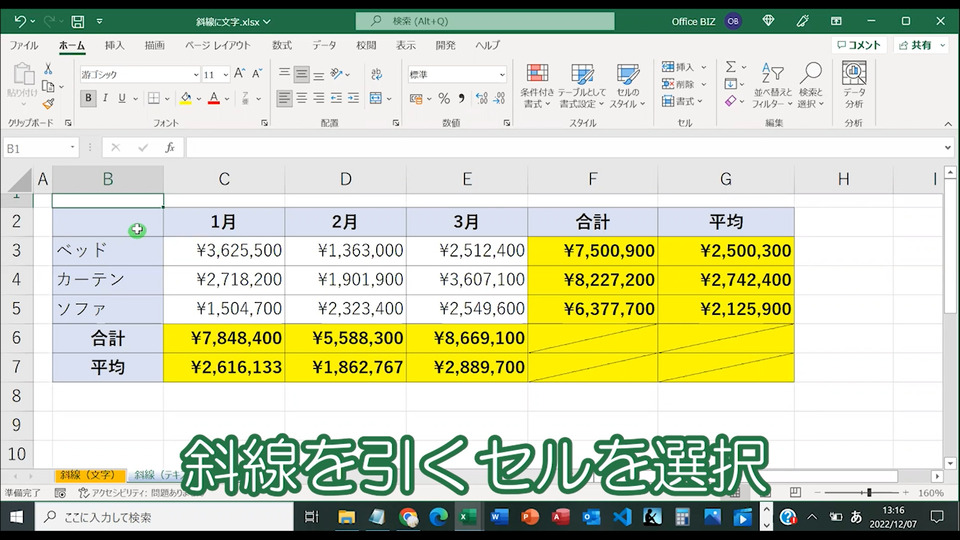
Task: Click the Borders icon
Action: [x=154, y=98]
